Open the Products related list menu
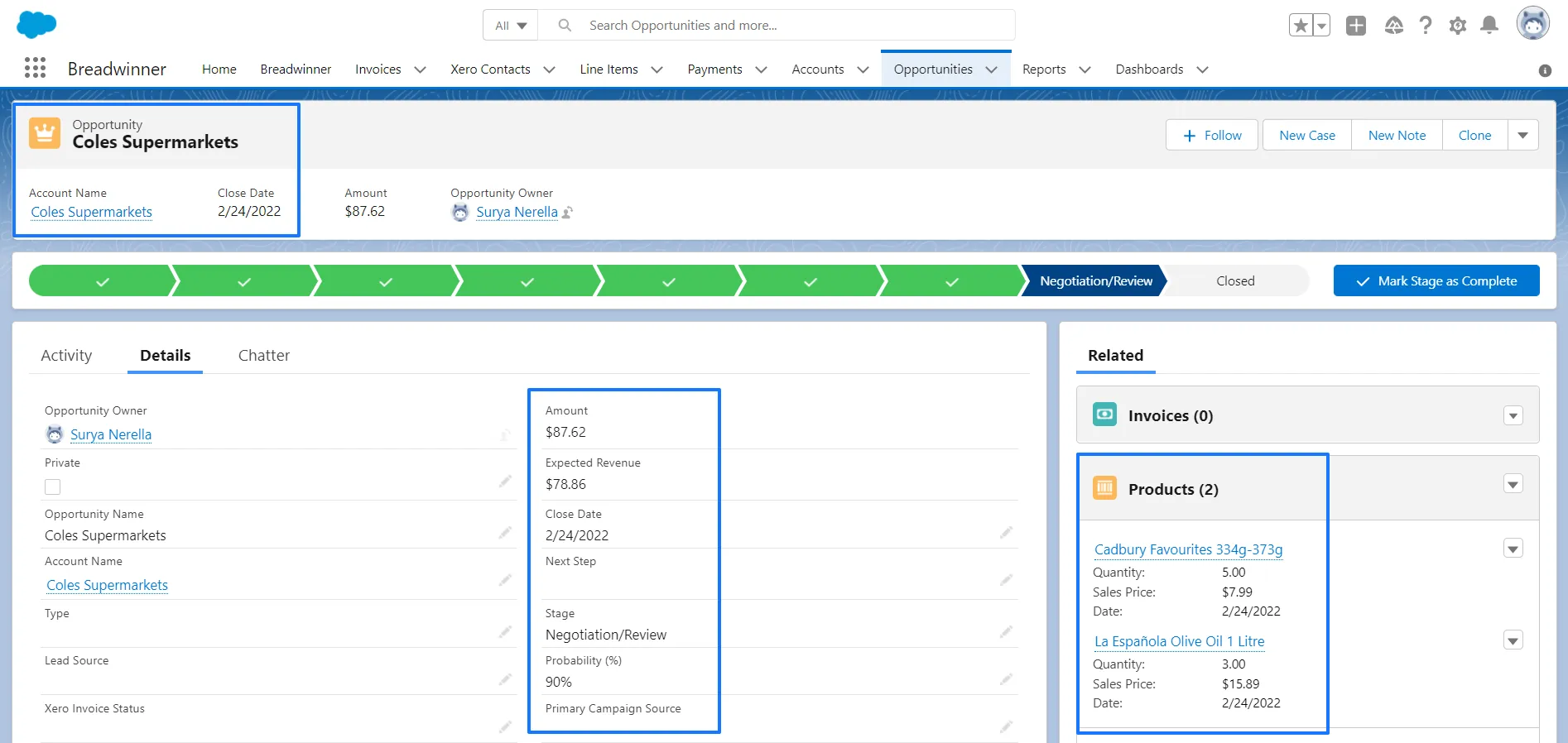Screen dimensions: 1568x743 1513,484
